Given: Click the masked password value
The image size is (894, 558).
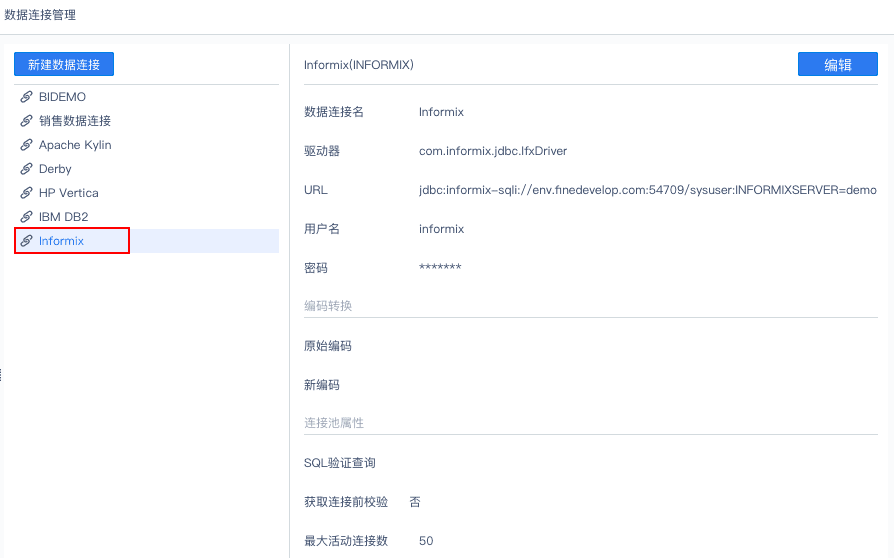Looking at the screenshot, I should pos(440,268).
